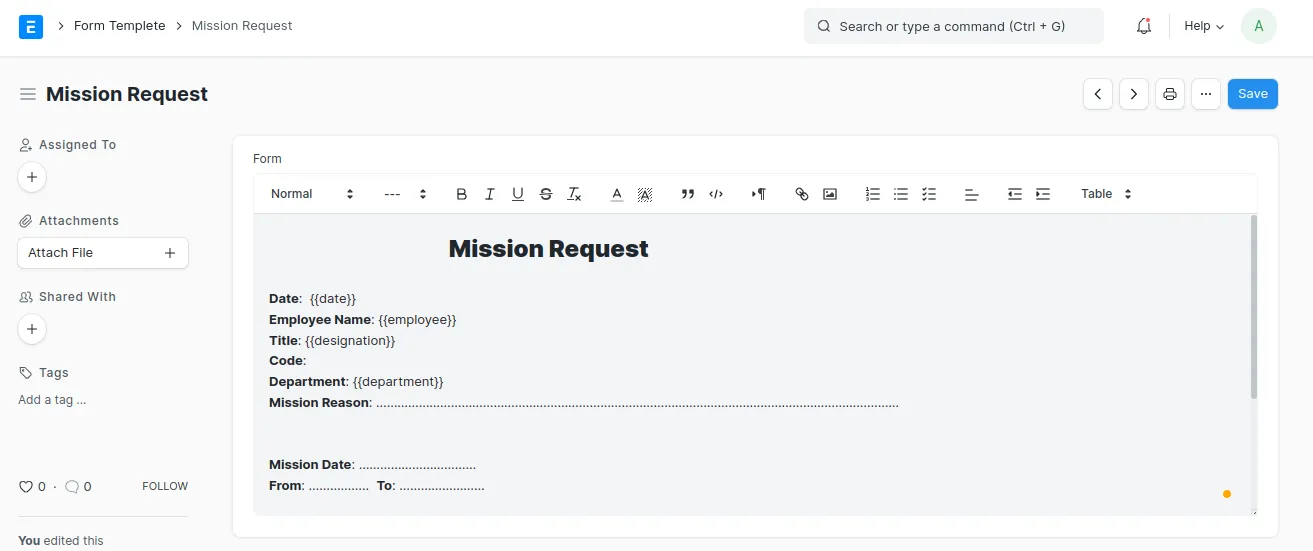The width and height of the screenshot is (1313, 551).
Task: Insert a blockquote
Action: coord(687,194)
